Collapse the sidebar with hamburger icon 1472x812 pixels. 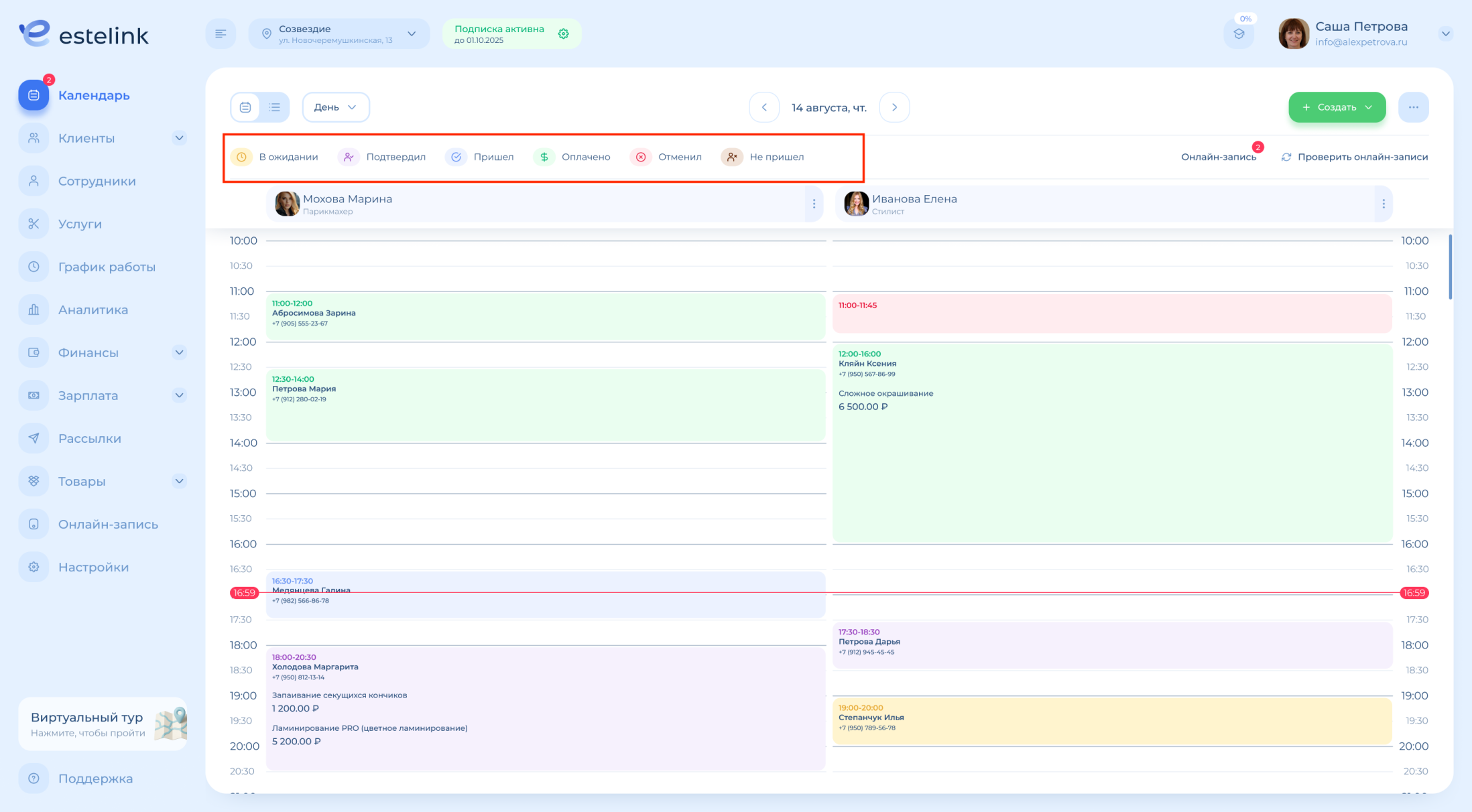pyautogui.click(x=221, y=33)
